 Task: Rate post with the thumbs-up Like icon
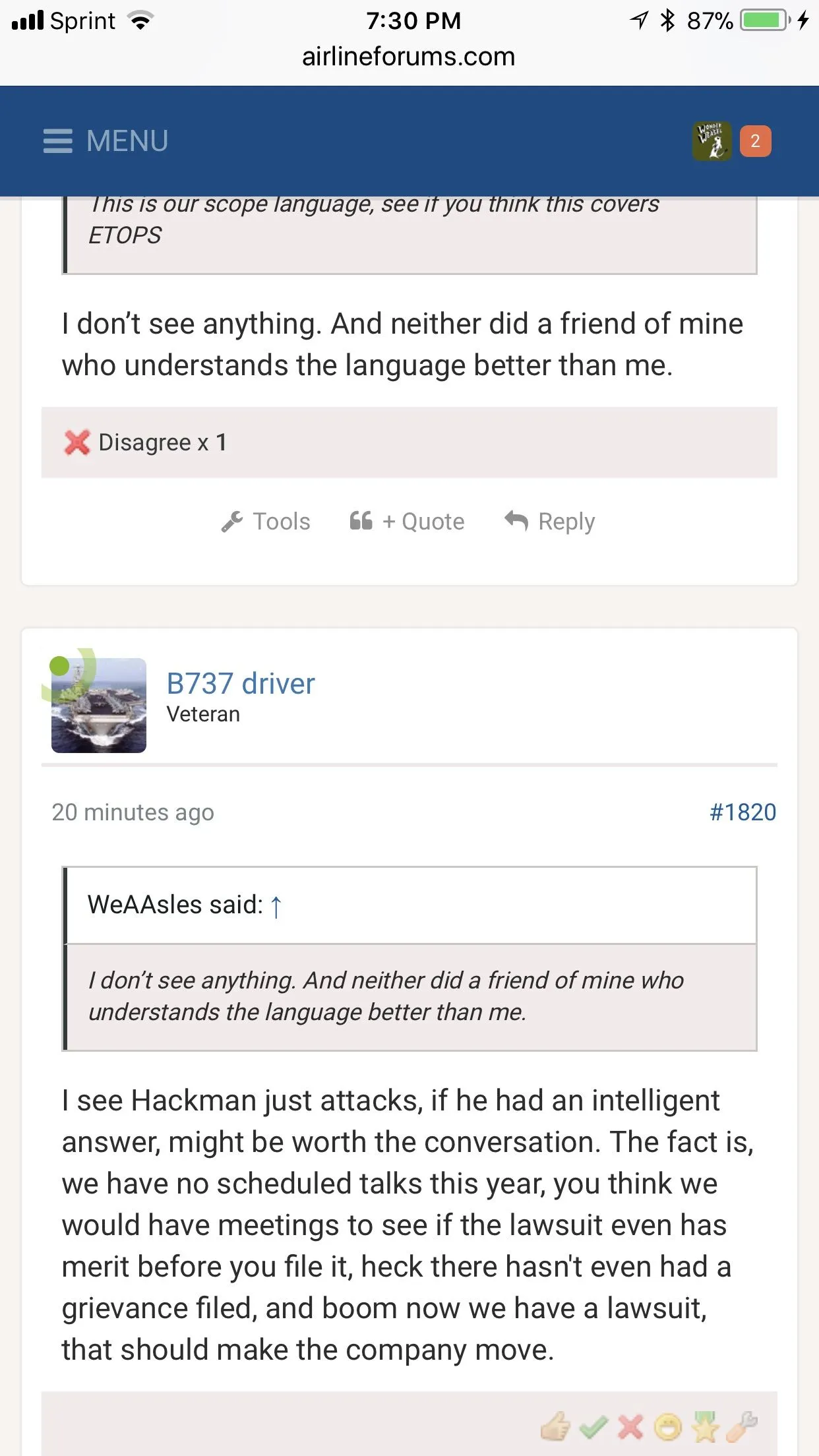click(x=555, y=1427)
